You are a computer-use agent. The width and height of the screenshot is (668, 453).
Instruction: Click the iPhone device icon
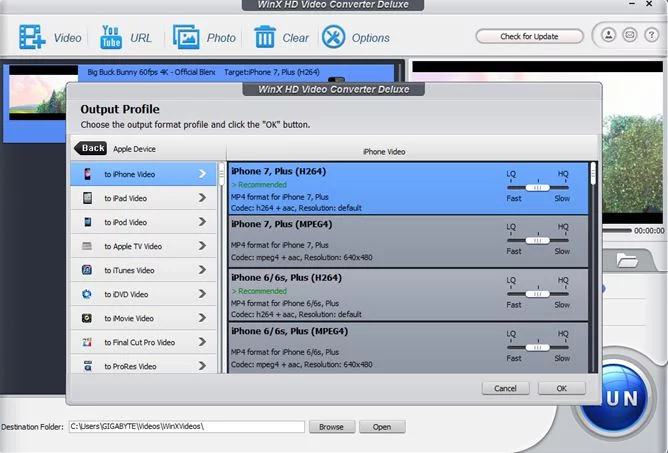pos(87,174)
